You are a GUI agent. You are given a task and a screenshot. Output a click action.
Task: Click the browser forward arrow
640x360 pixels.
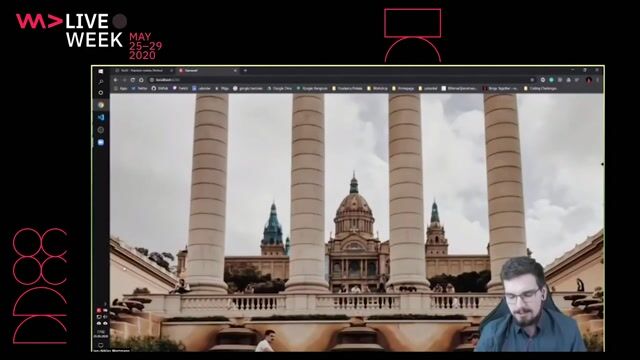click(x=124, y=80)
